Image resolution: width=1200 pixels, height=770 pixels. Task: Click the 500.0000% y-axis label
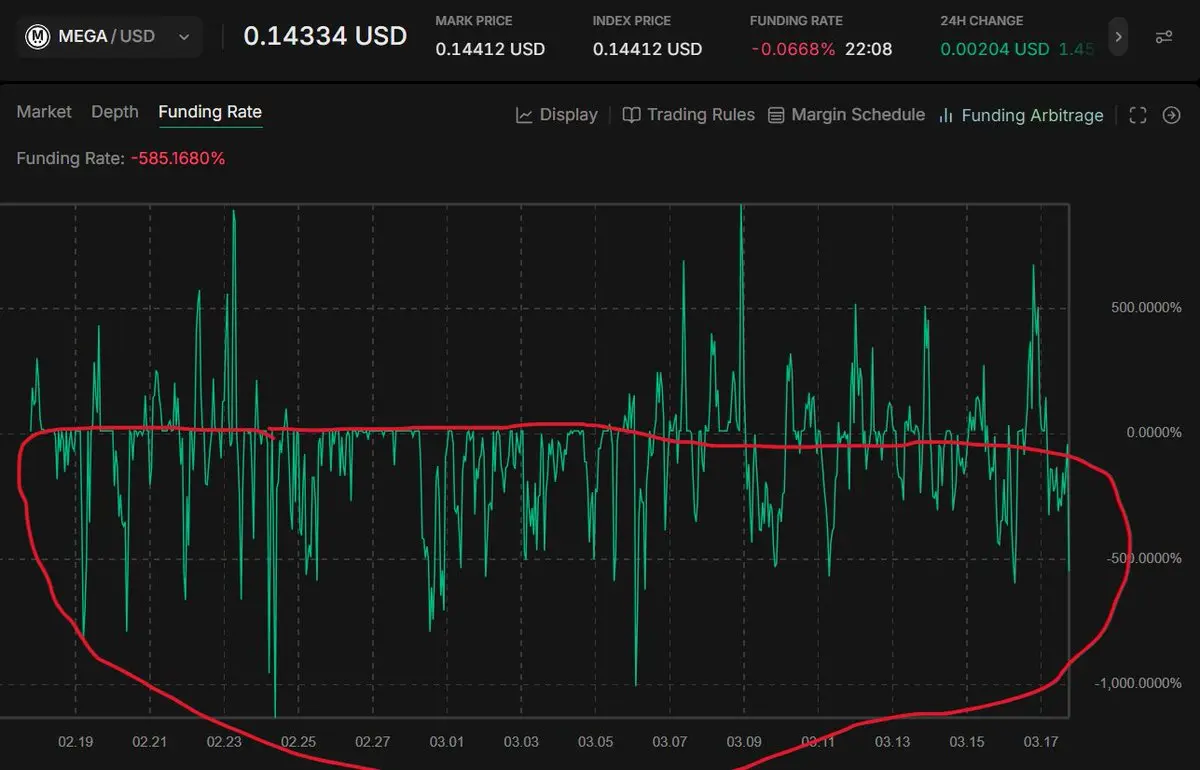(1146, 307)
